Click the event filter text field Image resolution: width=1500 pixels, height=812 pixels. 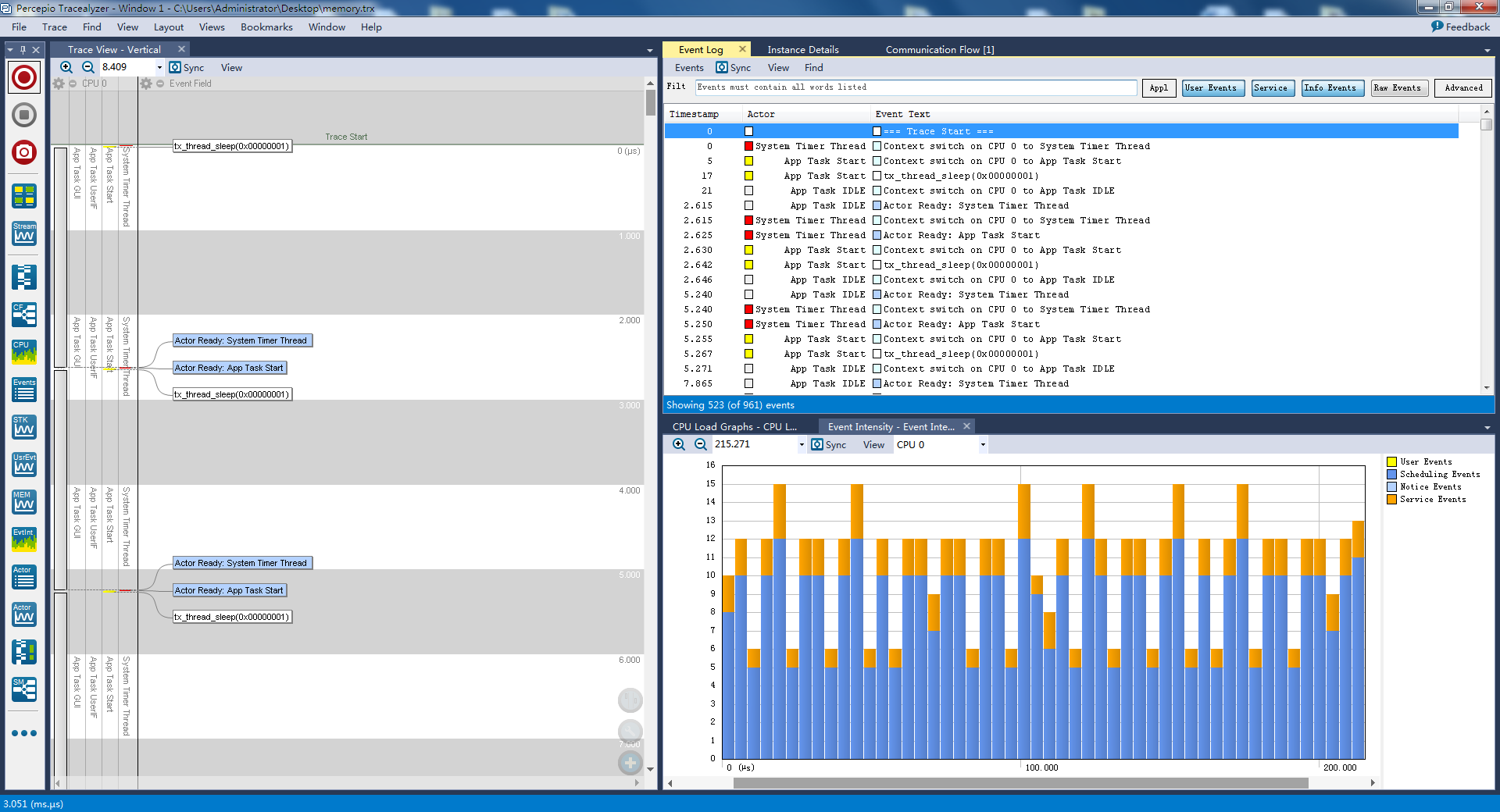point(915,88)
